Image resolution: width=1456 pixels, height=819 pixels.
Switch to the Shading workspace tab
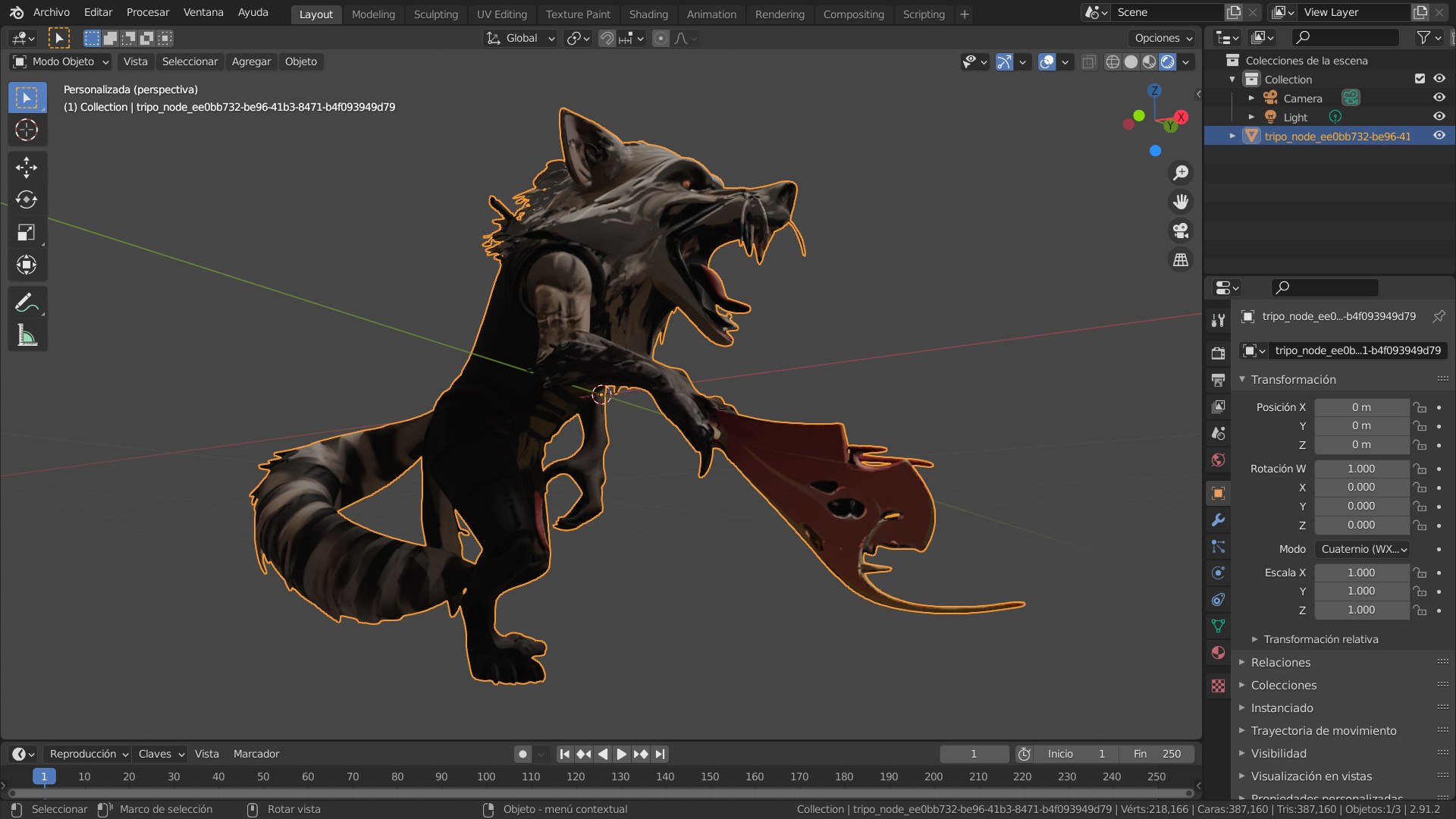click(648, 14)
